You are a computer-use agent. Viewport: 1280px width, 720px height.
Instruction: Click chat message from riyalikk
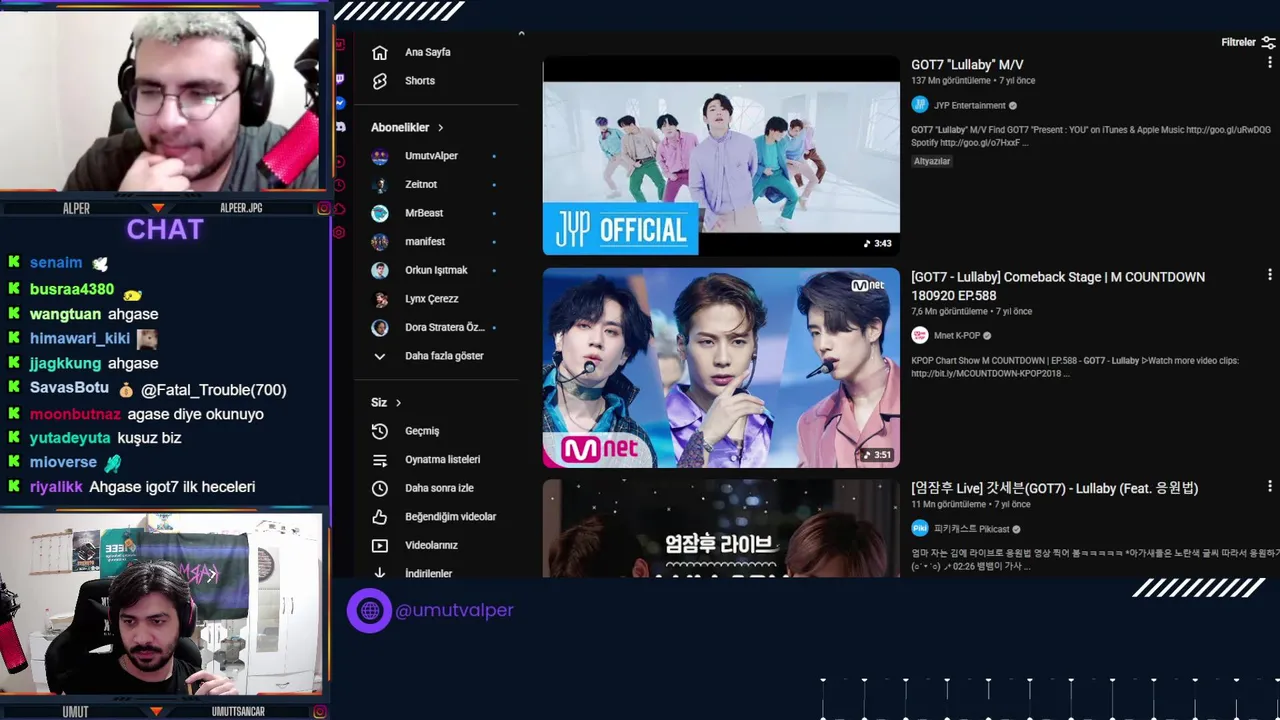pos(172,487)
